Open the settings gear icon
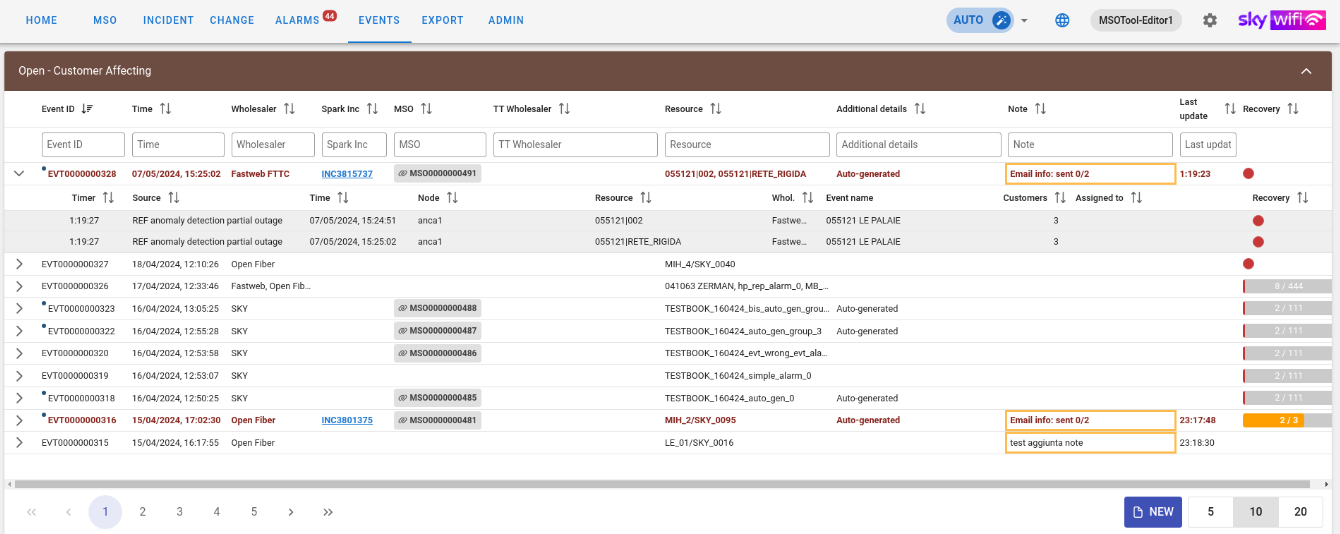 click(1210, 20)
